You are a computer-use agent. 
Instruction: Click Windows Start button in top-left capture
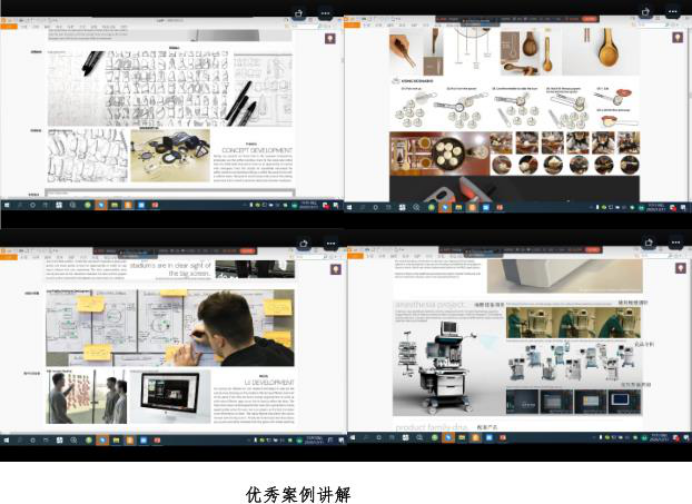[5, 205]
